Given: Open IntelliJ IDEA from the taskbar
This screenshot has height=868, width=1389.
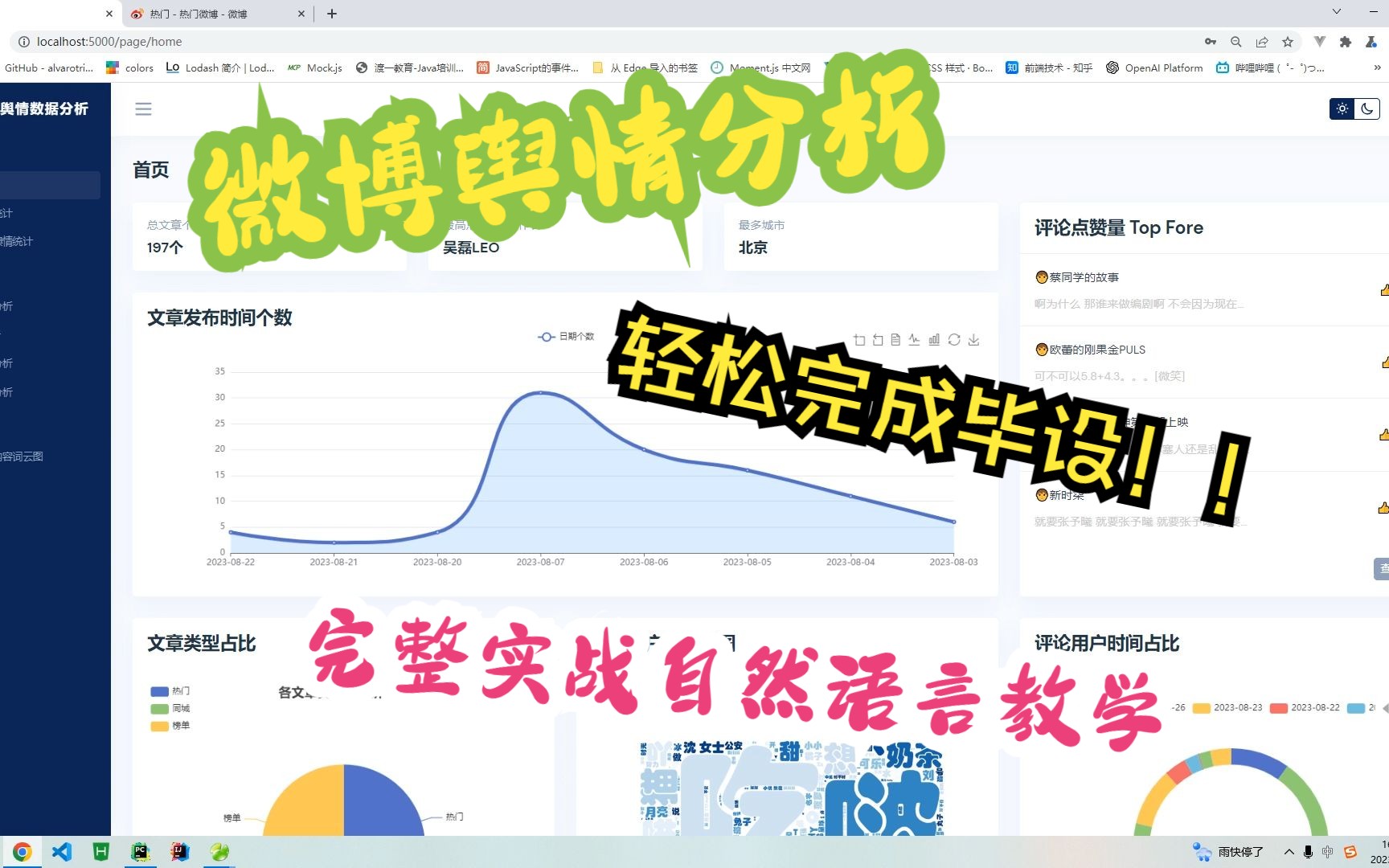Looking at the screenshot, I should pos(180,852).
